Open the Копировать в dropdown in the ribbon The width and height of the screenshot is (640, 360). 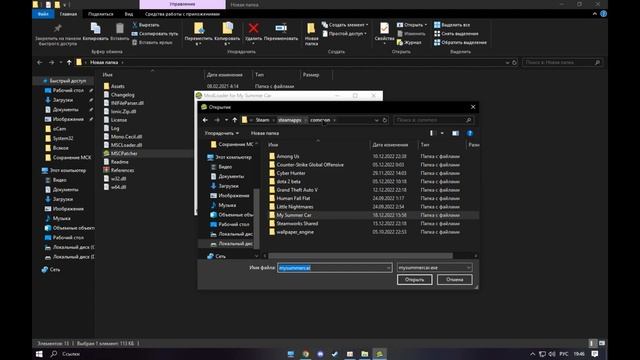[x=227, y=34]
